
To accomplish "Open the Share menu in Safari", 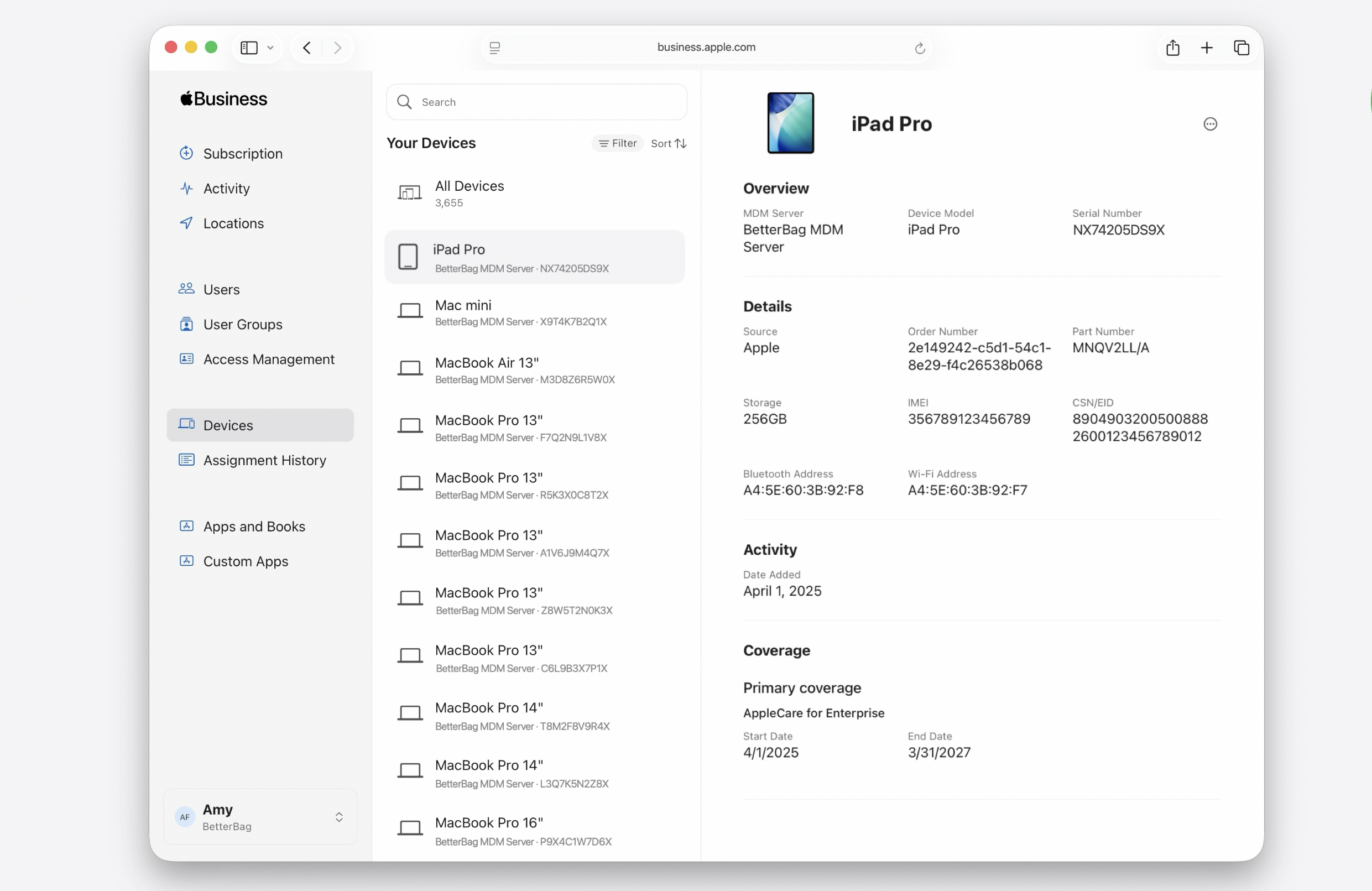I will [x=1172, y=48].
